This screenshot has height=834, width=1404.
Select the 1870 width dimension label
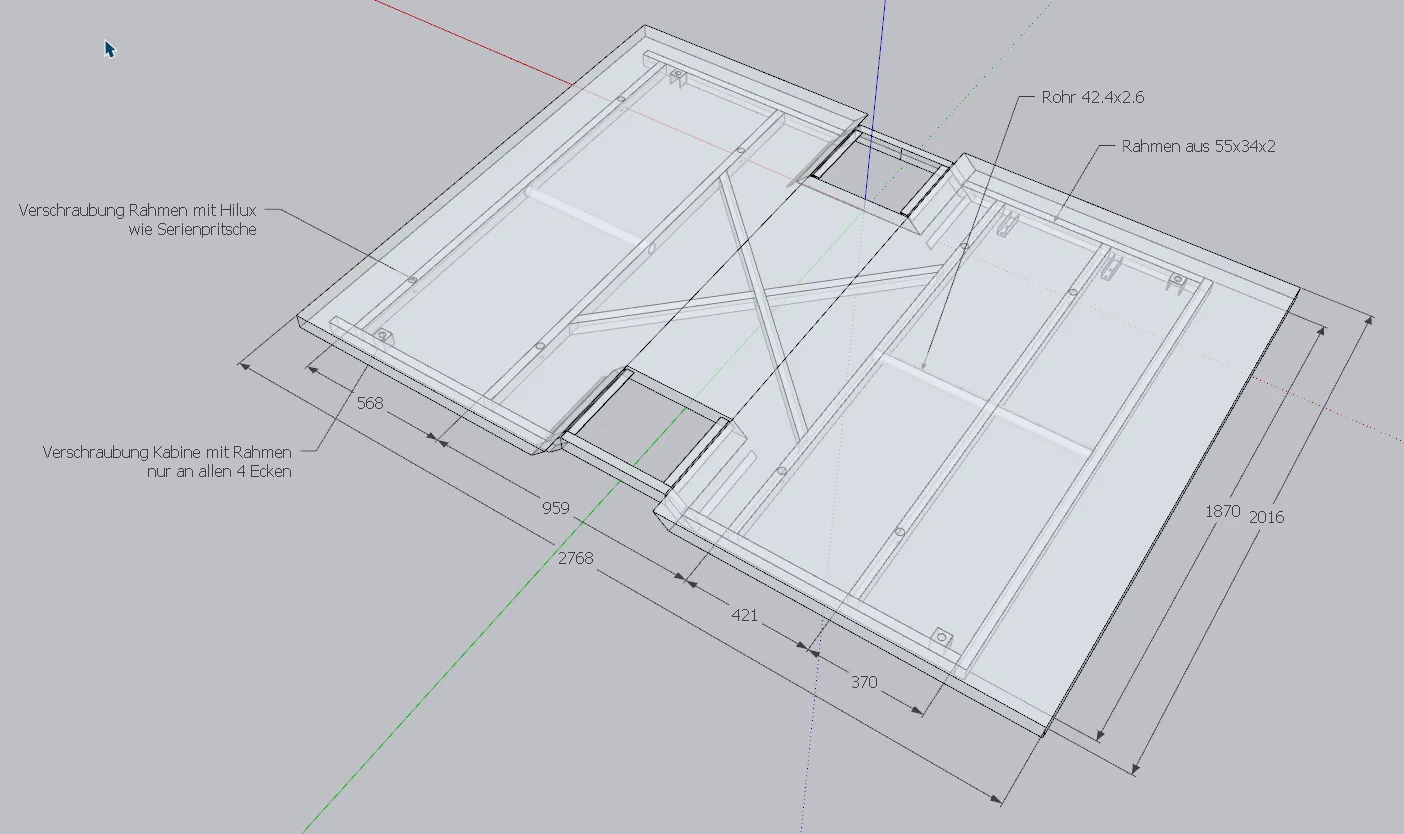(x=1222, y=511)
